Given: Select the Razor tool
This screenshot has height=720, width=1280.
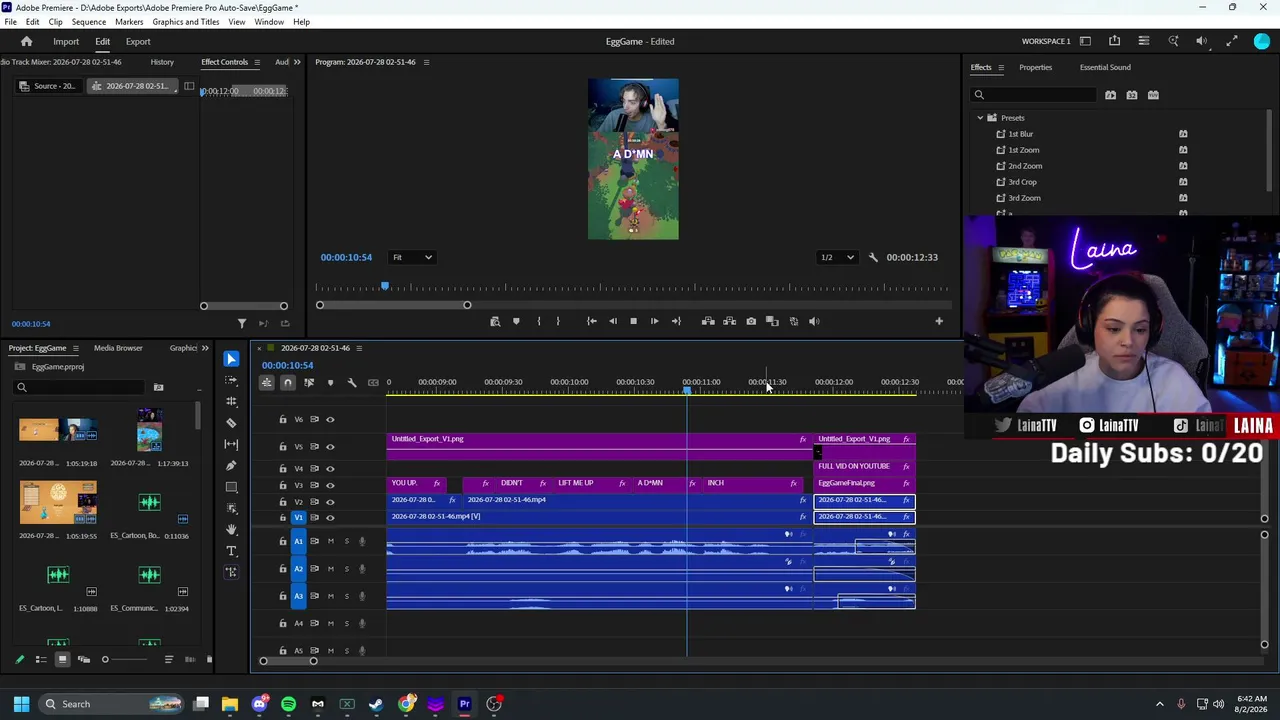Looking at the screenshot, I should (x=231, y=423).
